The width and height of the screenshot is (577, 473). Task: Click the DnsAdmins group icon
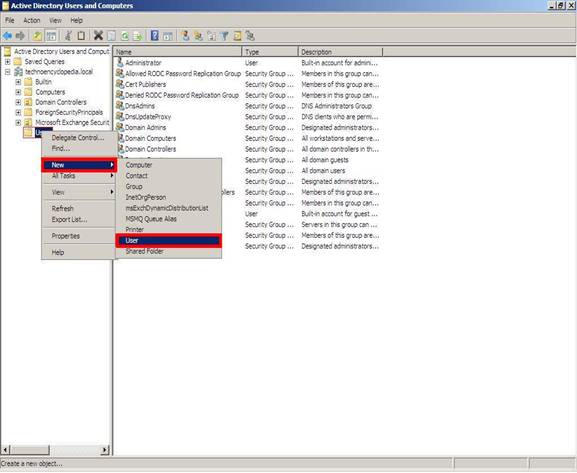[x=120, y=106]
